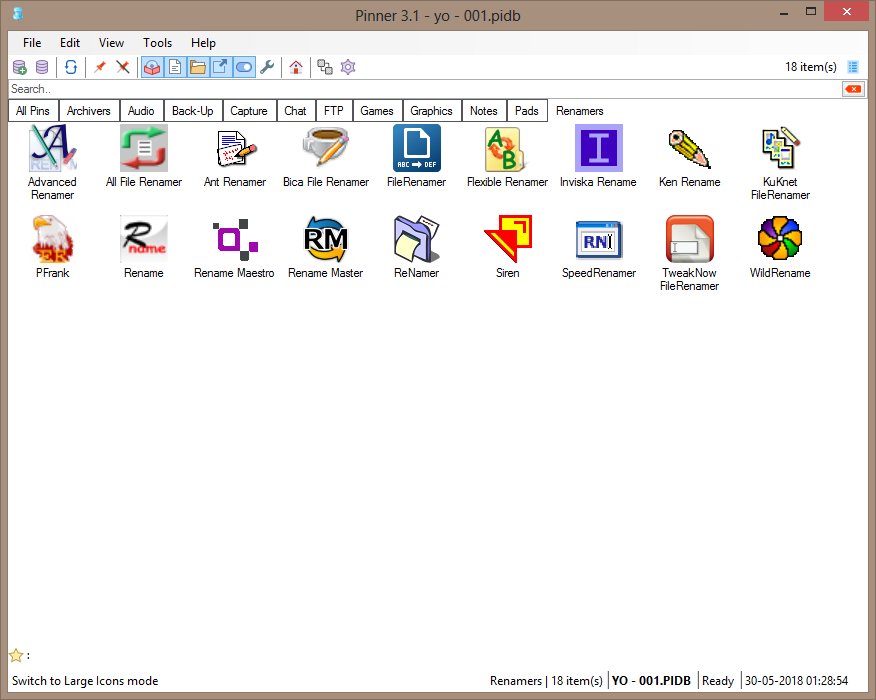Image resolution: width=876 pixels, height=700 pixels.
Task: Switch to the Back-Up tab
Action: click(x=193, y=111)
